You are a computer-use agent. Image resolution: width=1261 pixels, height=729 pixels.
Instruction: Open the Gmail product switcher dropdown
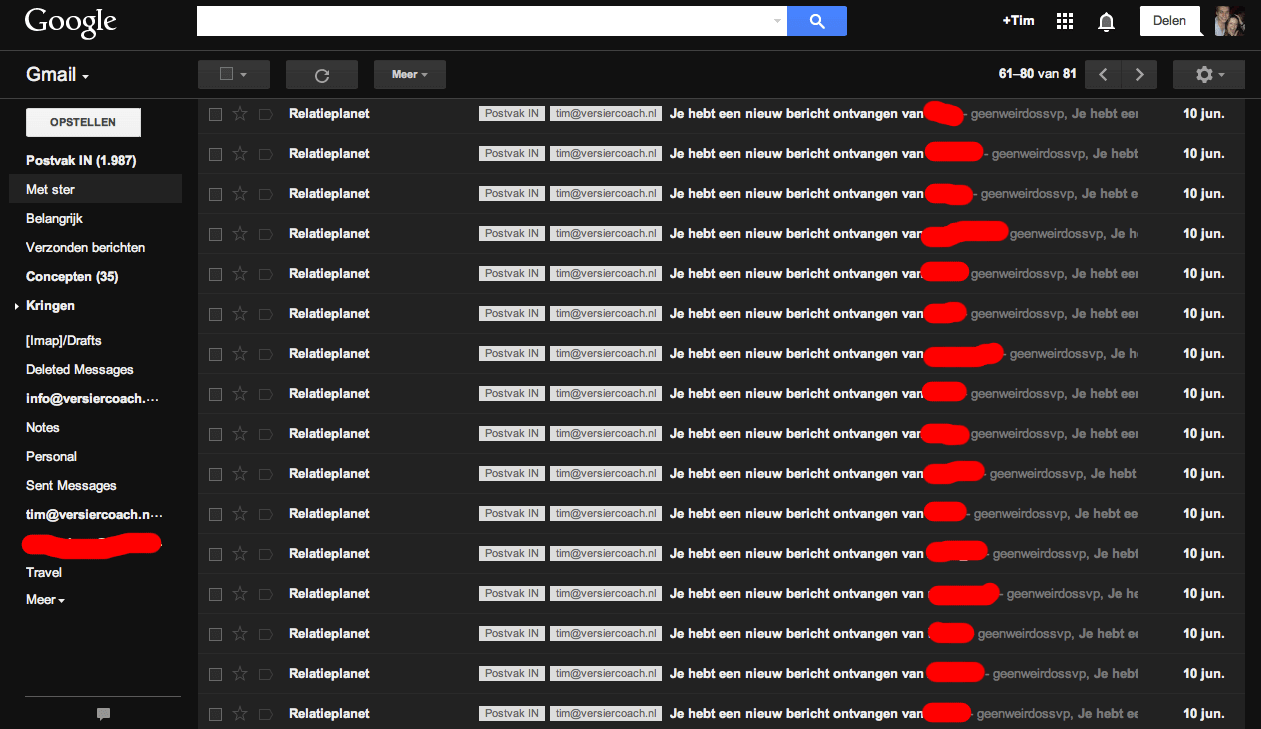[58, 75]
